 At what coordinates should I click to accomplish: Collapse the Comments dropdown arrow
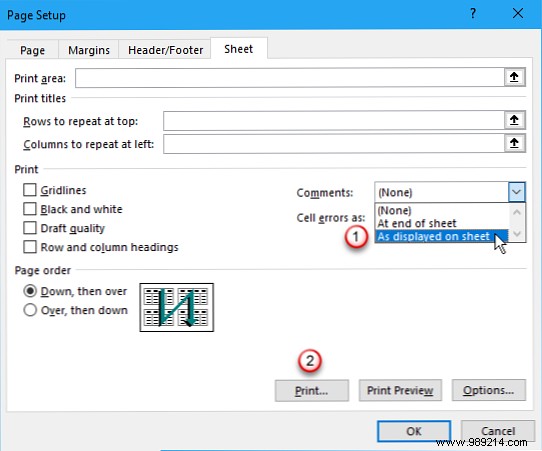(x=516, y=192)
